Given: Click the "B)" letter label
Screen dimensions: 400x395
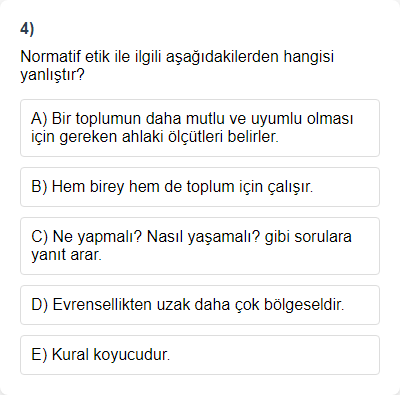Looking at the screenshot, I should (x=39, y=187).
